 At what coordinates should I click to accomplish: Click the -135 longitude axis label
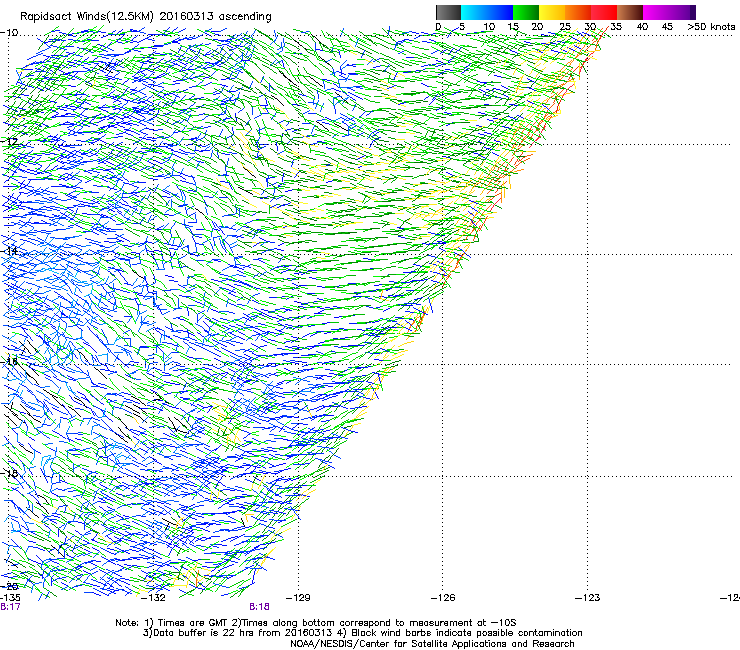(x=10, y=598)
